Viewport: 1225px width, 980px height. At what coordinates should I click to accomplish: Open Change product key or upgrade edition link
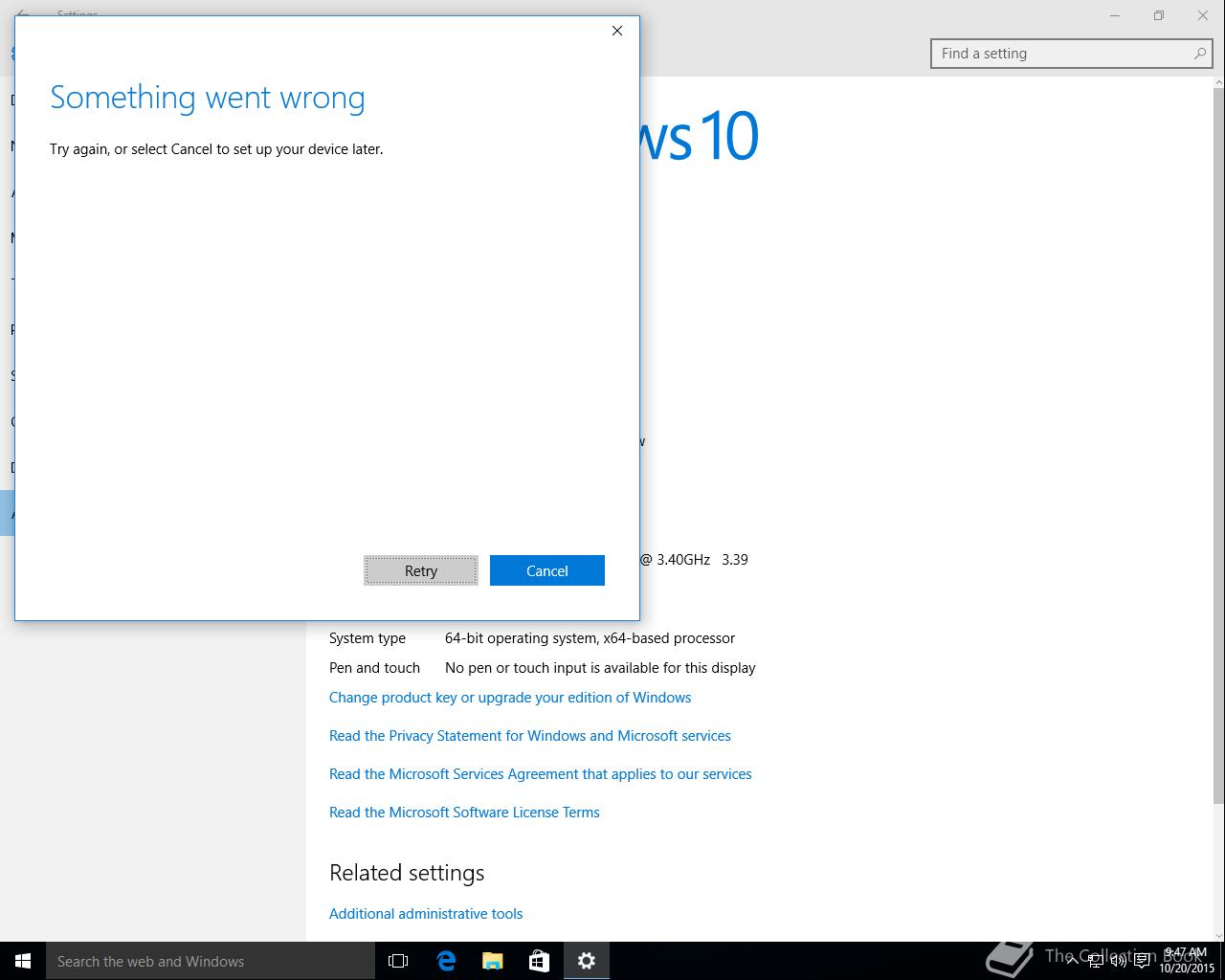coord(510,698)
